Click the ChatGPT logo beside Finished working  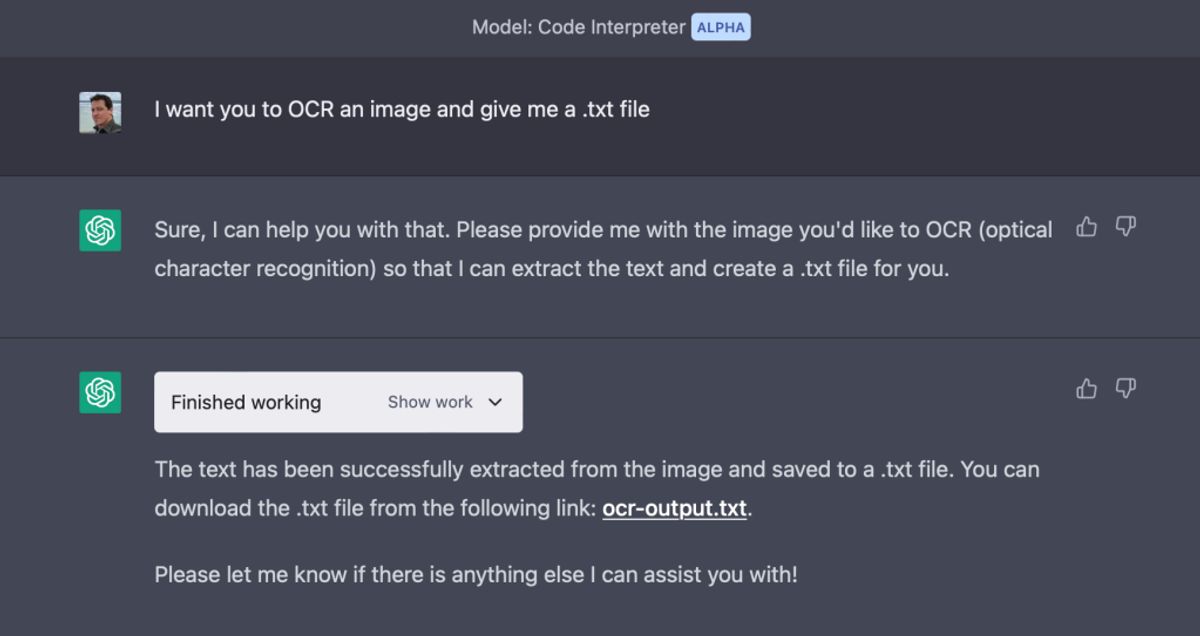[x=99, y=392]
